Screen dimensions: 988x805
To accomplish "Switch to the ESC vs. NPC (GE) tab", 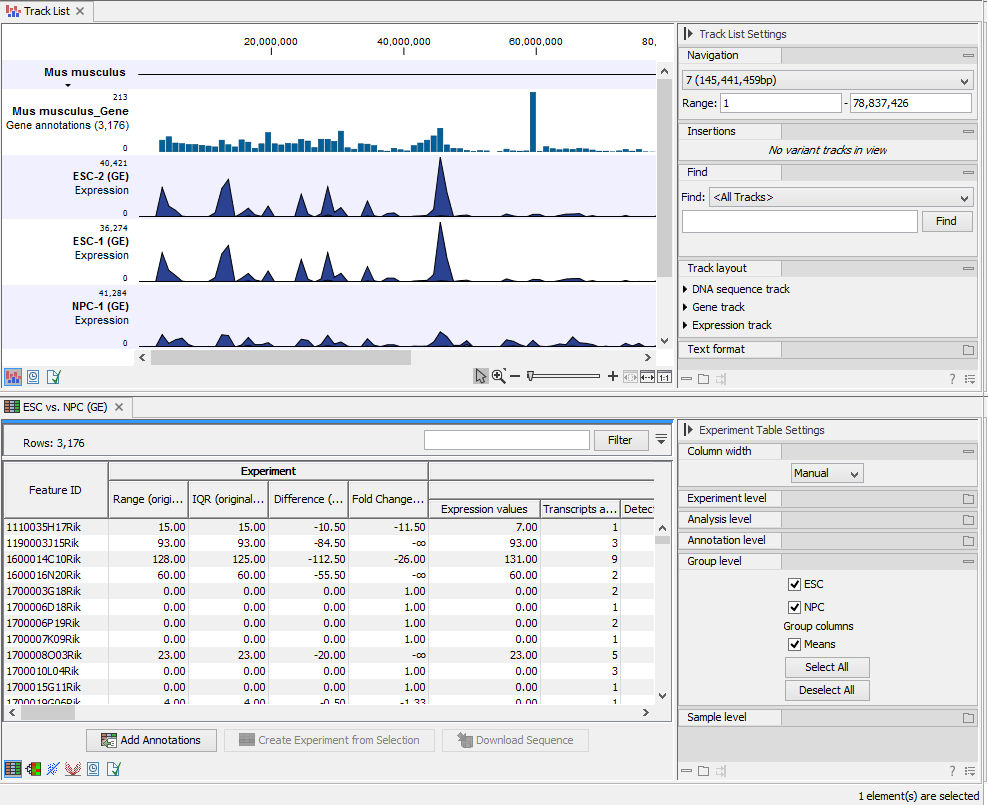I will [x=65, y=407].
